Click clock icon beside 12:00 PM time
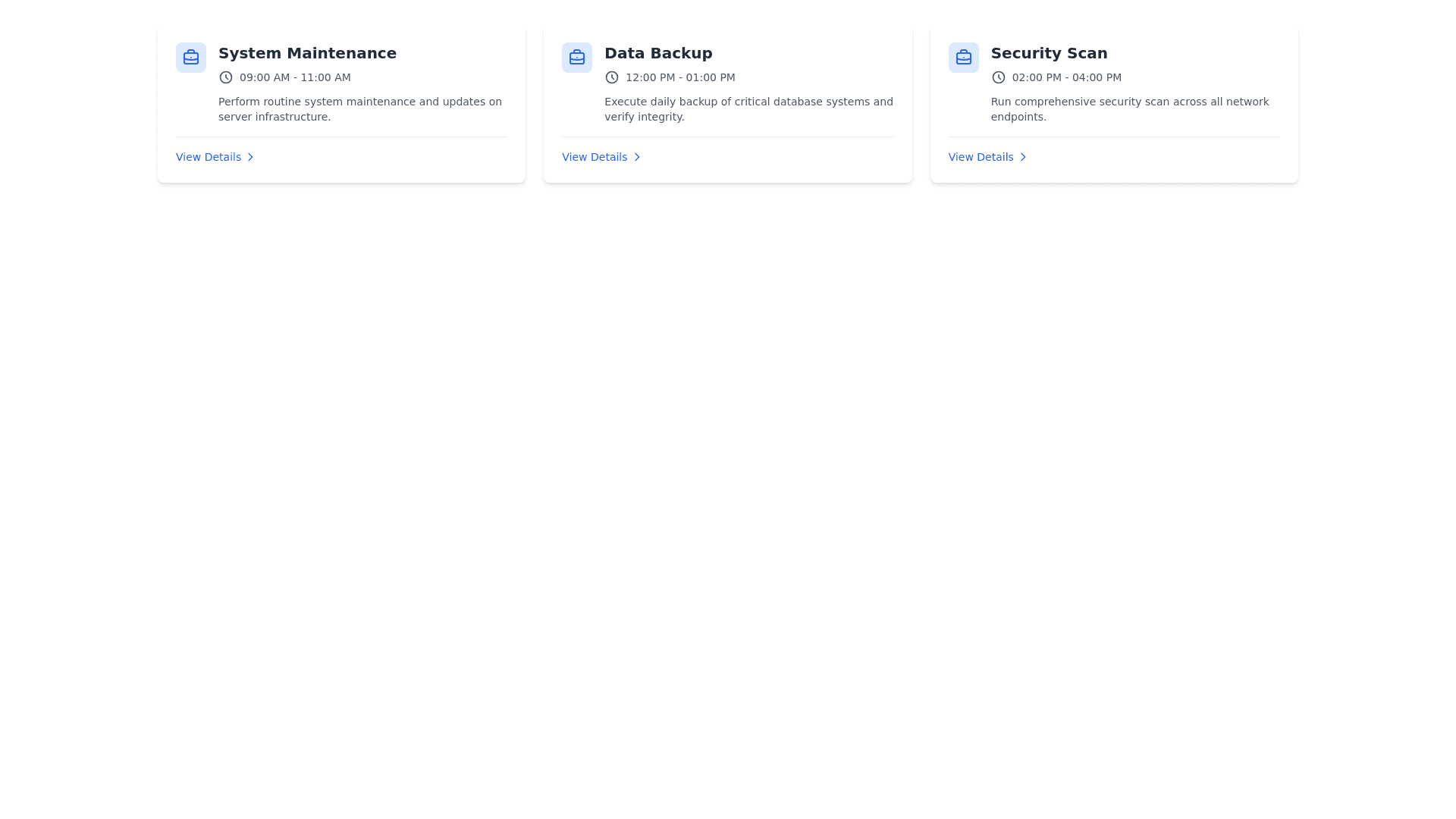1456x819 pixels. [x=611, y=77]
